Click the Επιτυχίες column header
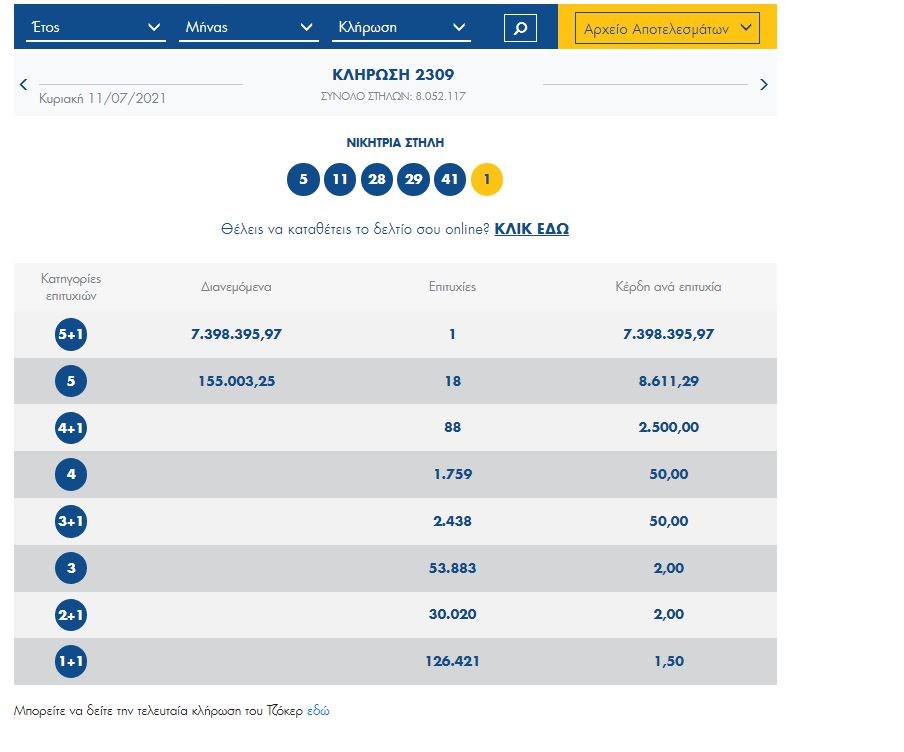 tap(452, 287)
